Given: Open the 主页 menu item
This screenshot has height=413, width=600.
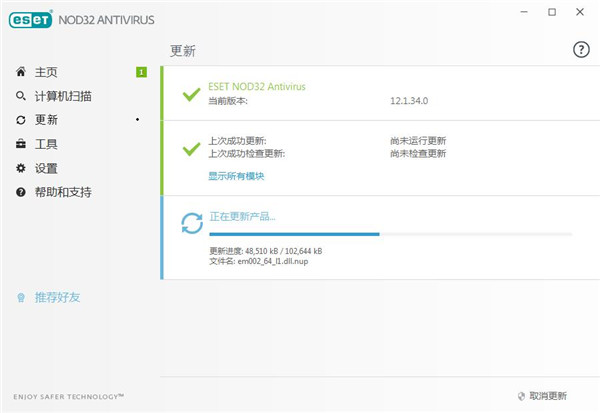Looking at the screenshot, I should click(46, 72).
